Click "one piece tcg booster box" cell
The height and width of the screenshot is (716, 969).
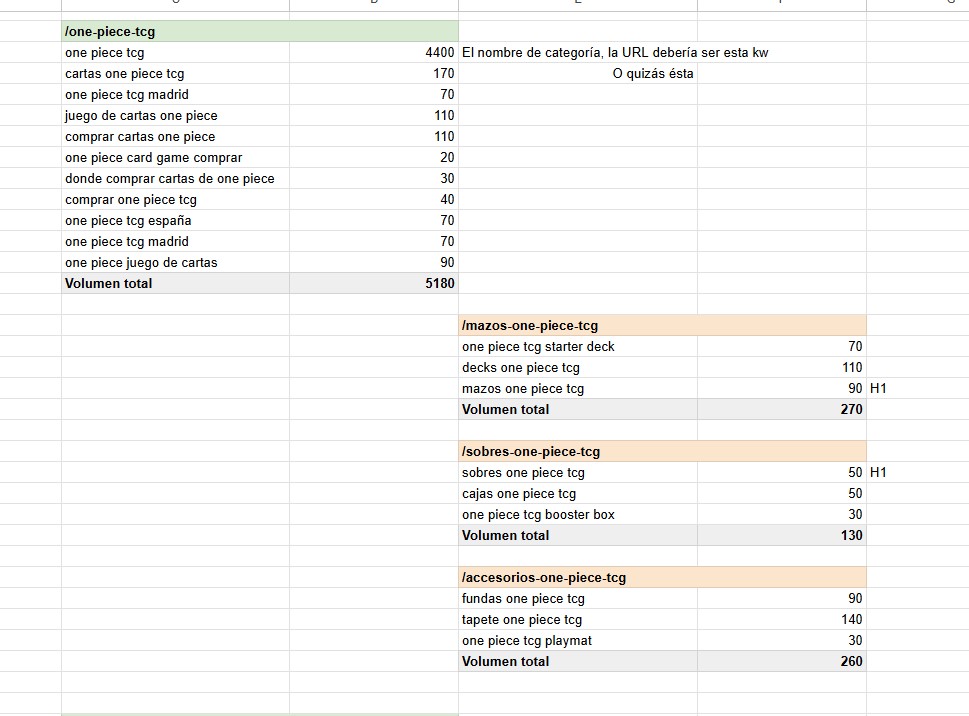point(578,515)
